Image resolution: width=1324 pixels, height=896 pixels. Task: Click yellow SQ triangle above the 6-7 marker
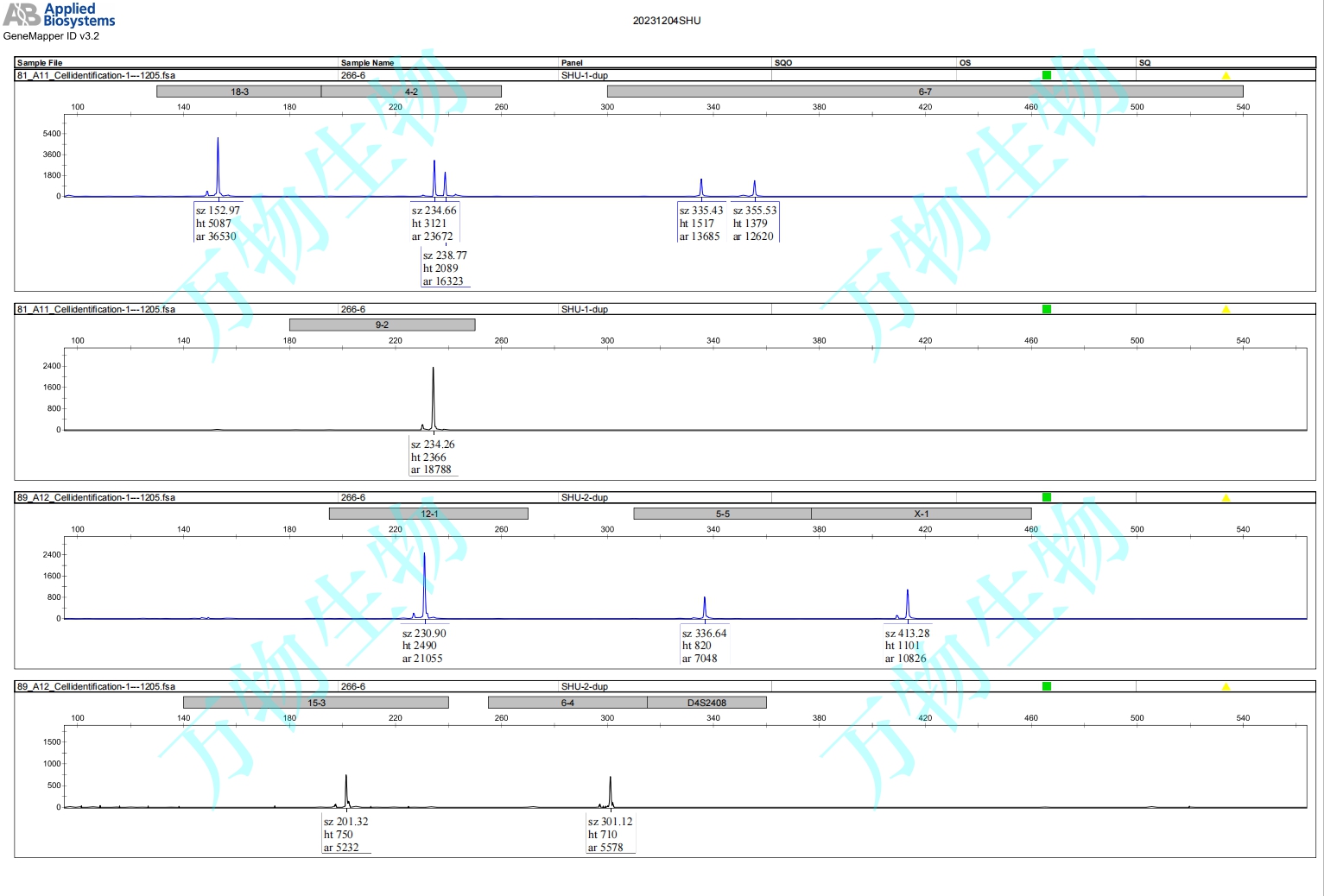(1225, 76)
